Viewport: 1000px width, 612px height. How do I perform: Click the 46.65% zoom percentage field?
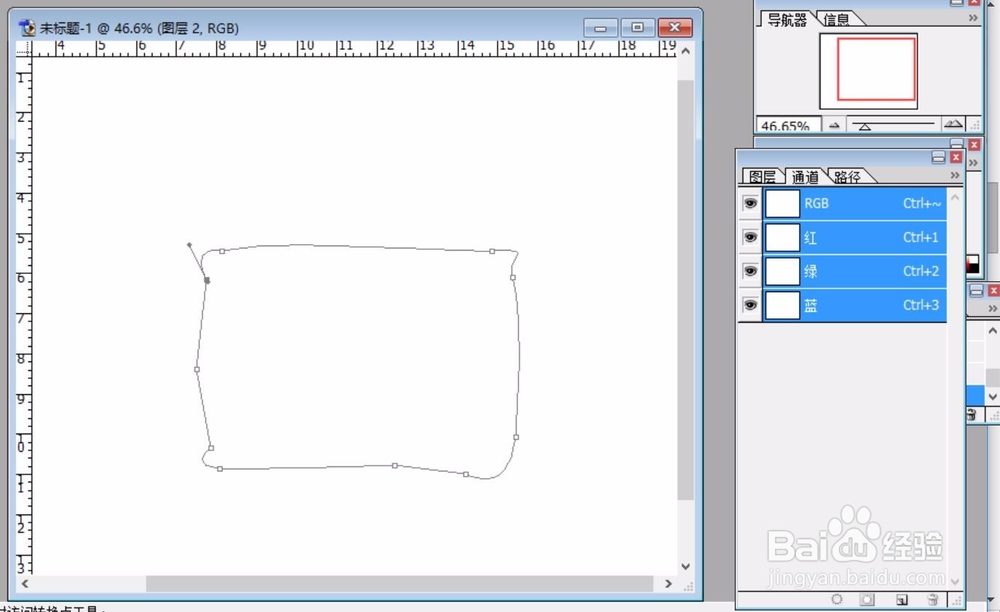click(x=788, y=125)
